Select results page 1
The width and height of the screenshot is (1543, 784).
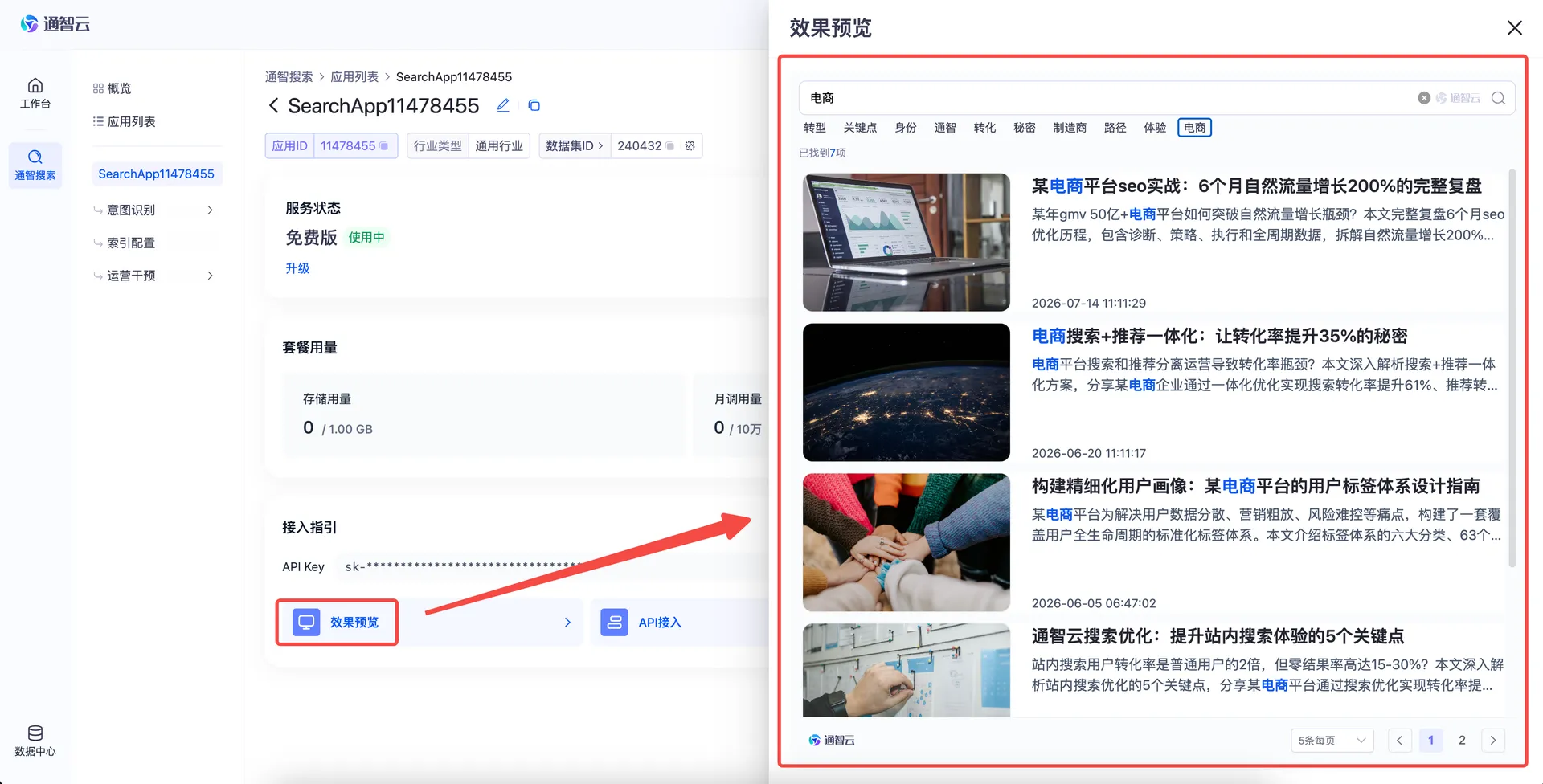pos(1430,740)
